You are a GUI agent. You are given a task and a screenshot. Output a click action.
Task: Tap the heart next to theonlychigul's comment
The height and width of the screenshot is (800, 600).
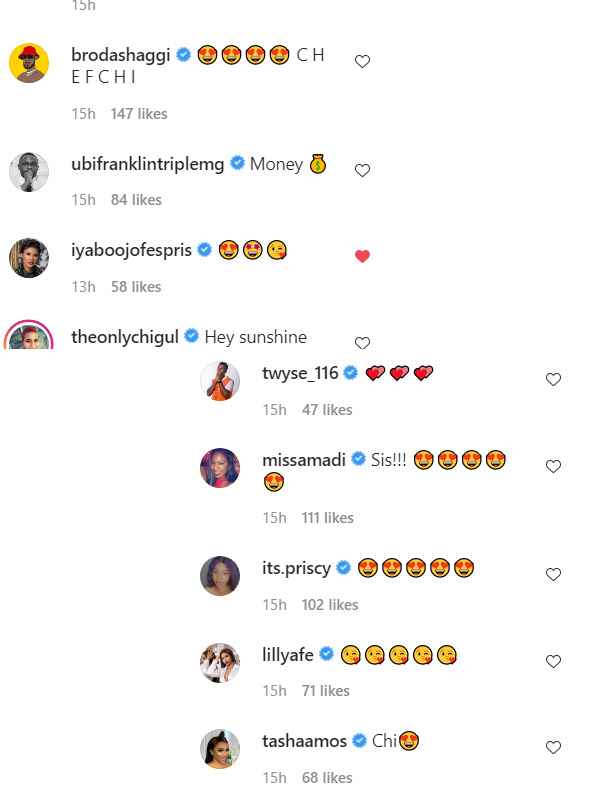(362, 343)
